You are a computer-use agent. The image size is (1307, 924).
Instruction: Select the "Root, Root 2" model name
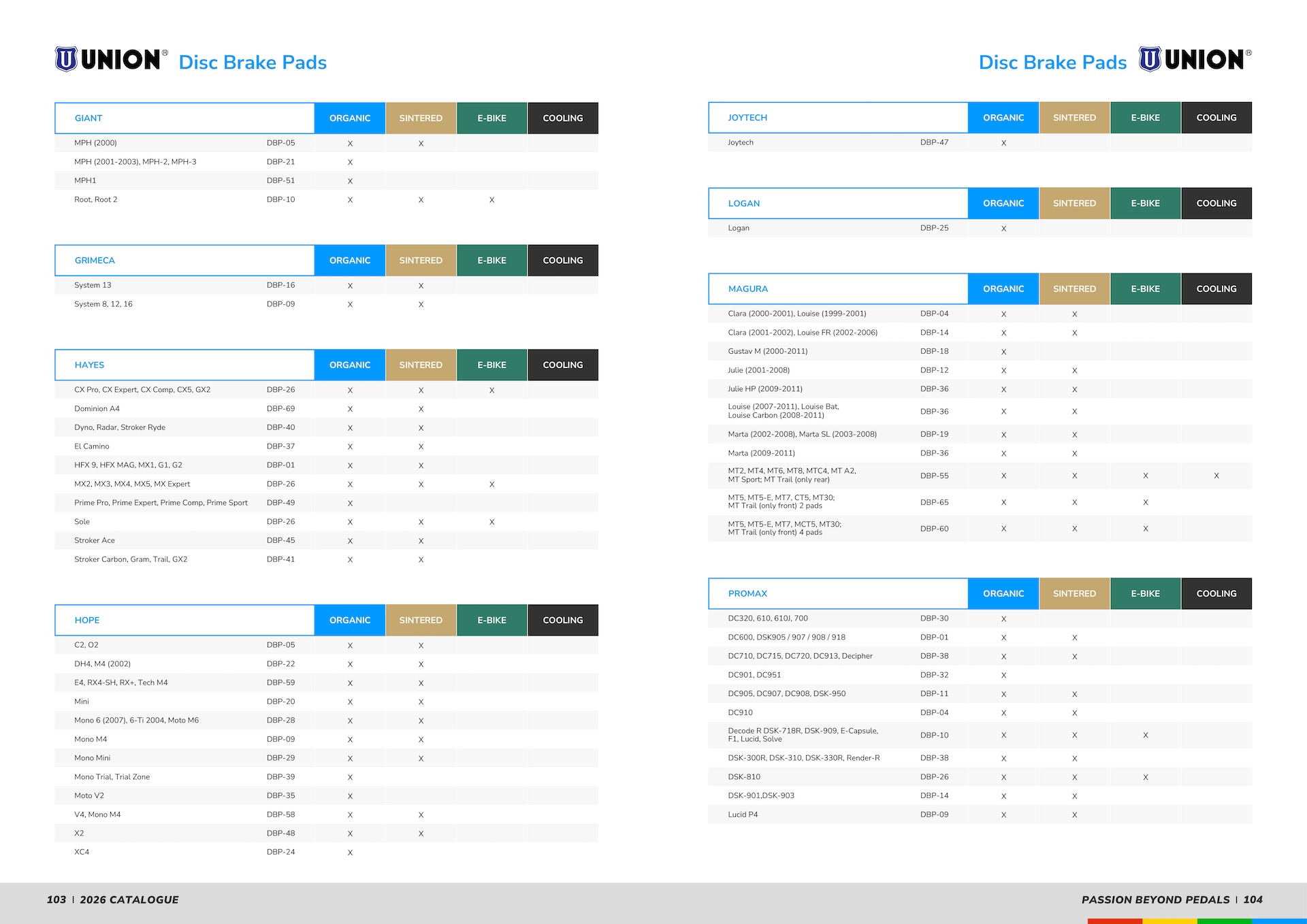(x=96, y=200)
